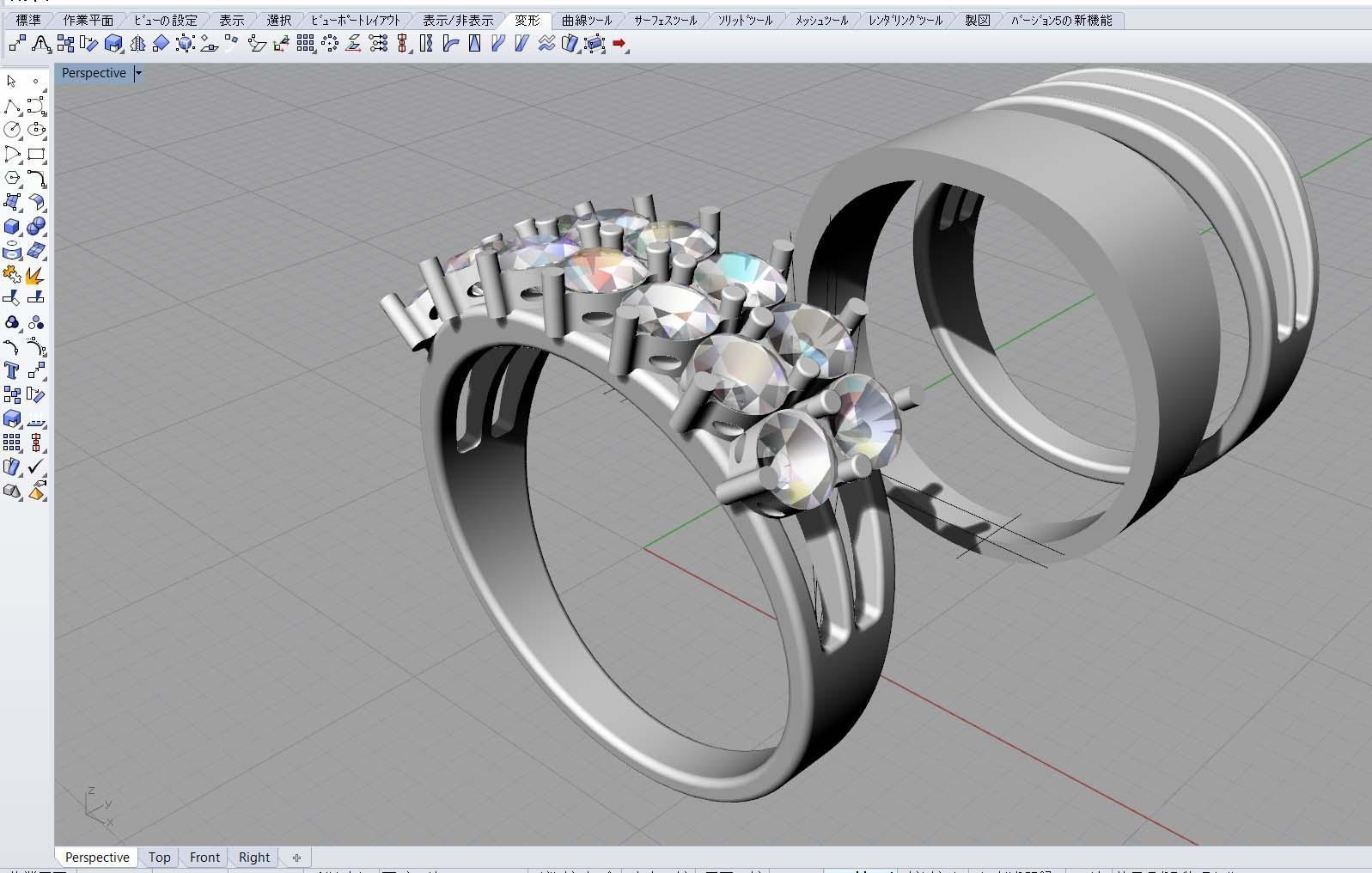This screenshot has height=873, width=1372.
Task: Click the Twist transform icon
Action: [426, 44]
